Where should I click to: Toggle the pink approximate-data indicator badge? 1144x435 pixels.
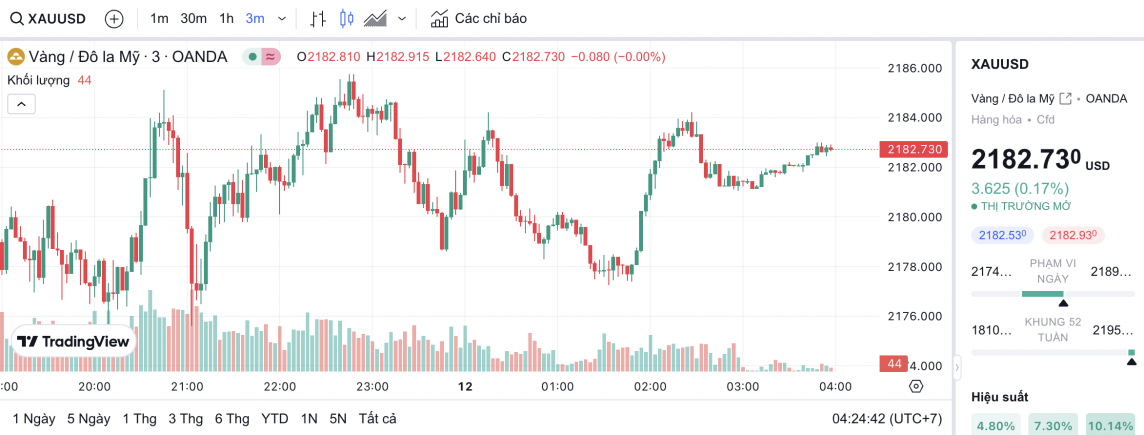point(271,57)
